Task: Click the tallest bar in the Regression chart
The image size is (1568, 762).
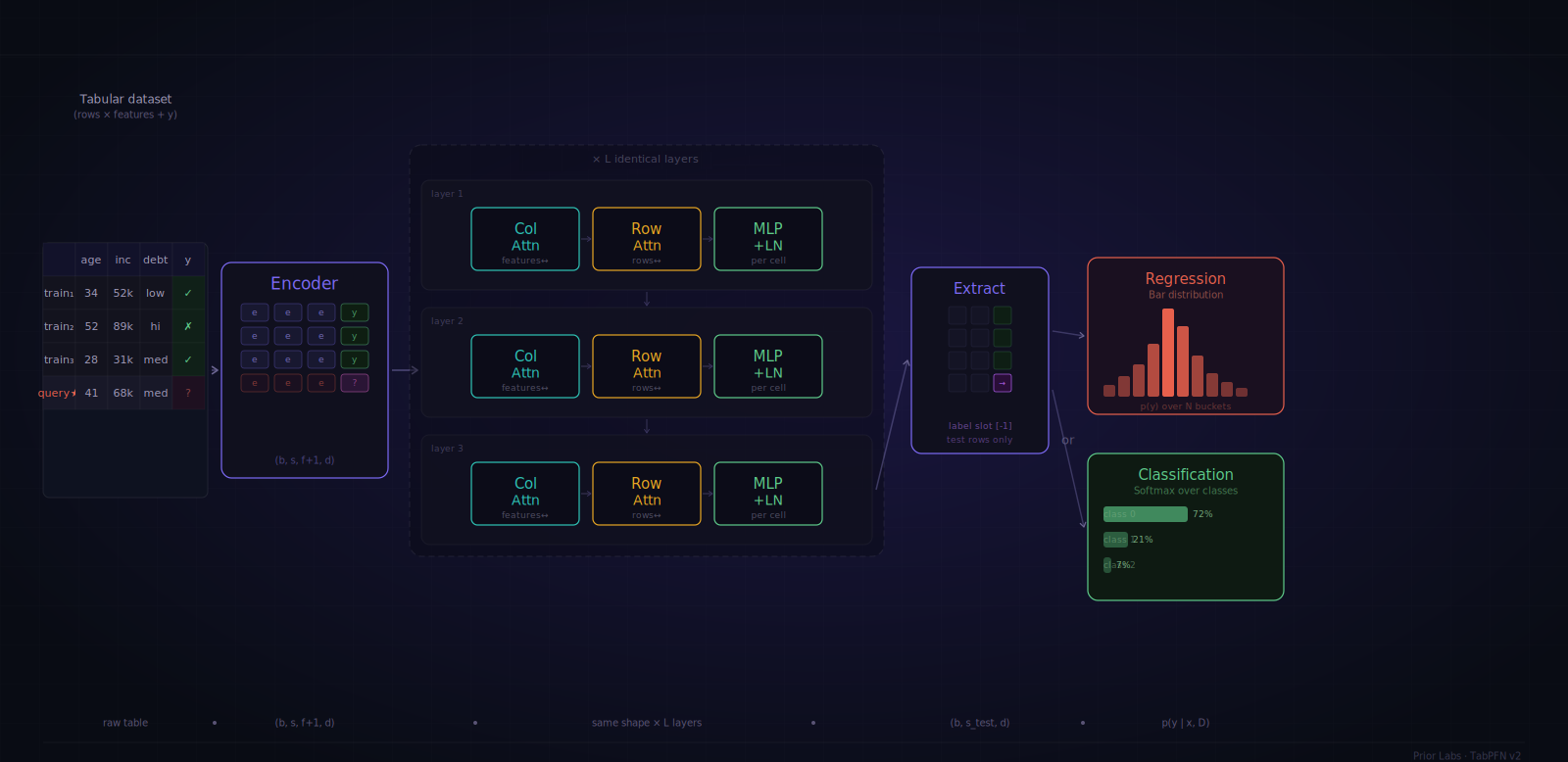Action: coord(1168,353)
